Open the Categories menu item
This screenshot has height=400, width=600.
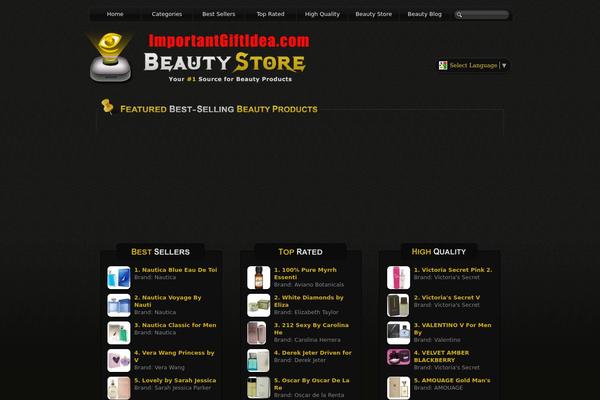[x=166, y=14]
